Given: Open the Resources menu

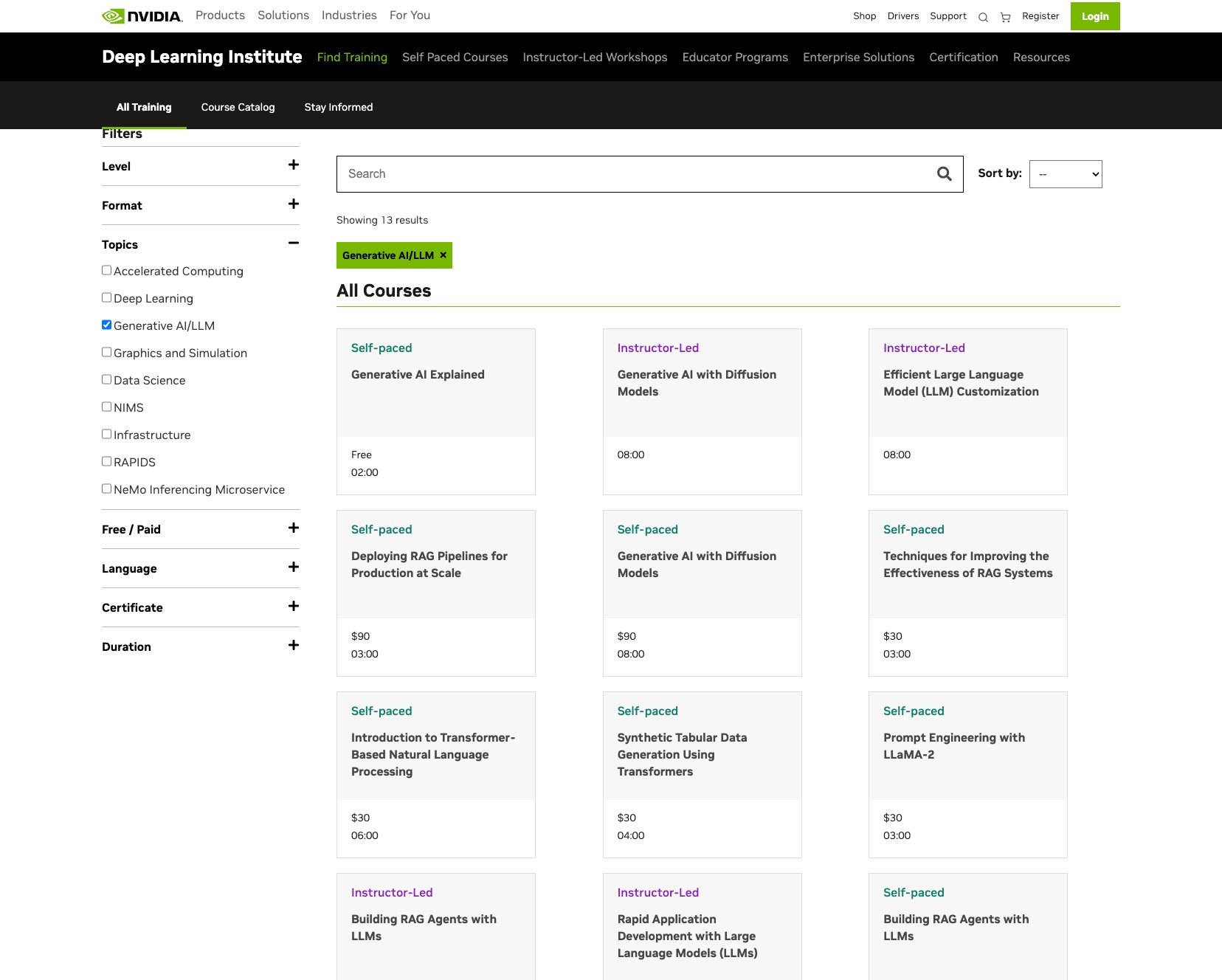Looking at the screenshot, I should pyautogui.click(x=1041, y=57).
